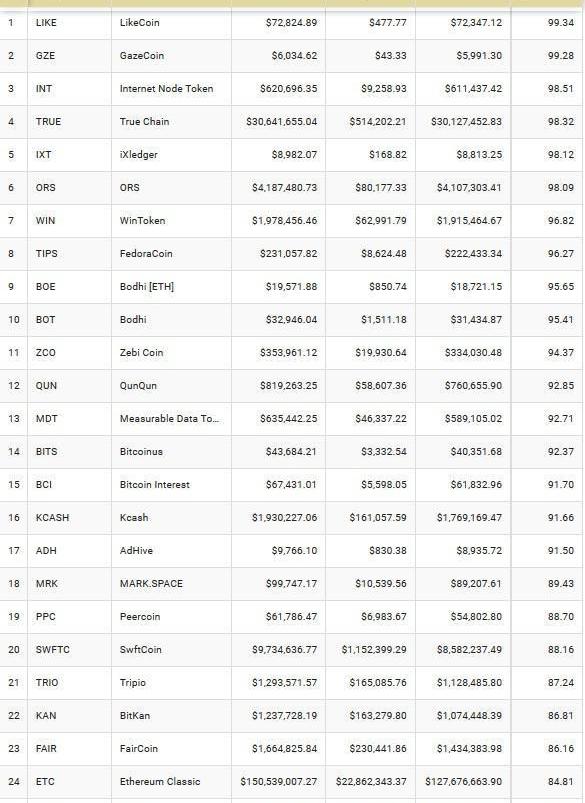Image resolution: width=585 pixels, height=803 pixels.
Task: Select the QunQun value $819,263.25
Action: point(288,386)
